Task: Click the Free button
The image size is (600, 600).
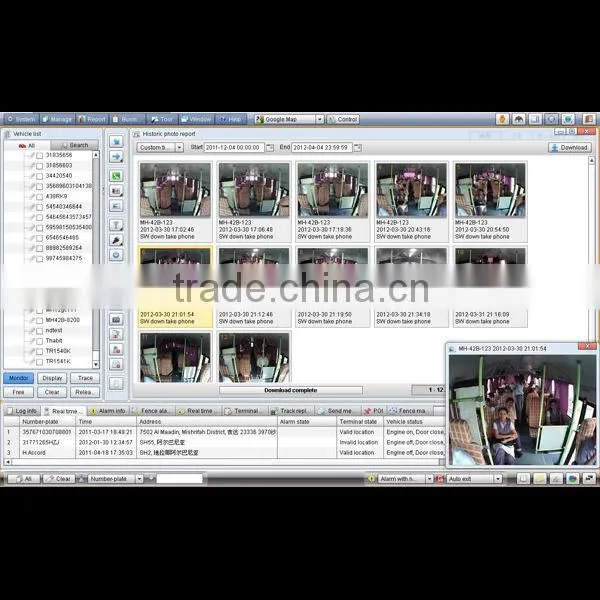Action: coord(18,392)
